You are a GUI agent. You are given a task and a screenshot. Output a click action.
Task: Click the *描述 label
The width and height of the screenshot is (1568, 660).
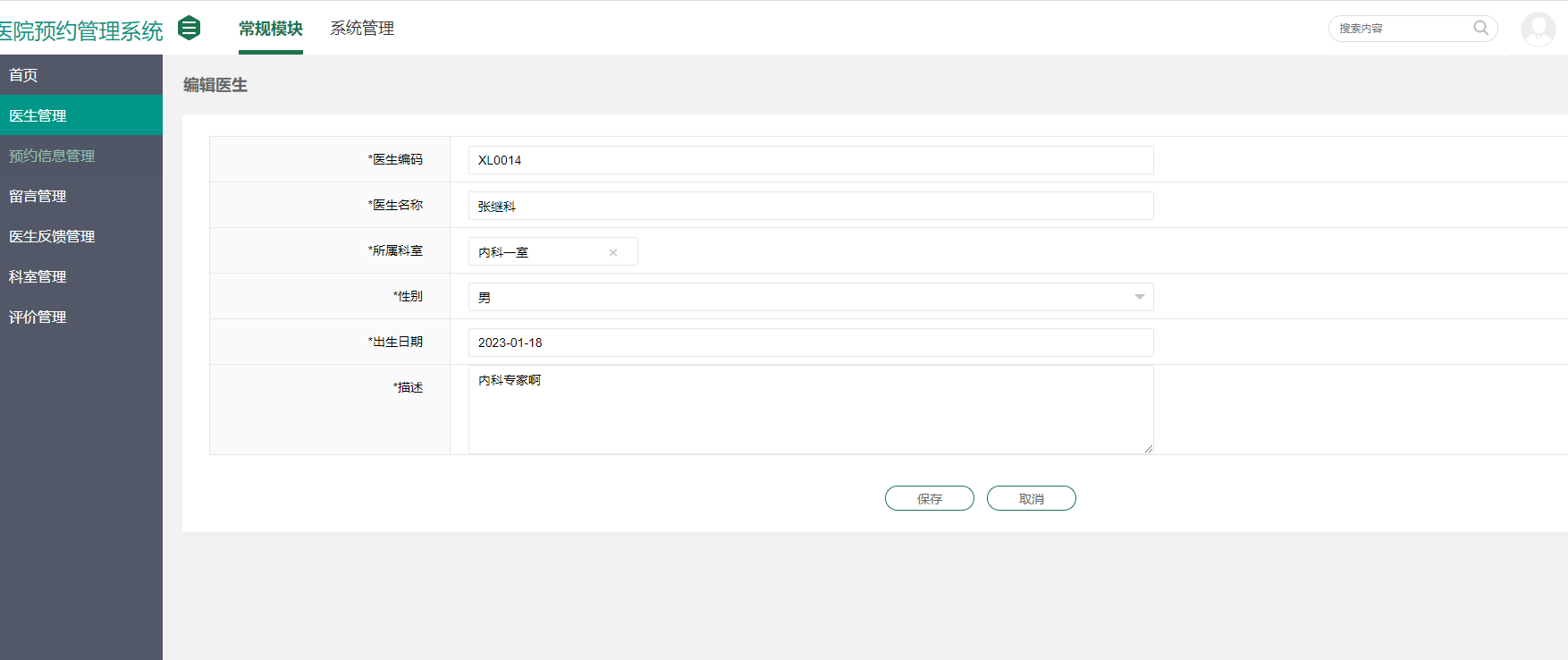coord(408,387)
